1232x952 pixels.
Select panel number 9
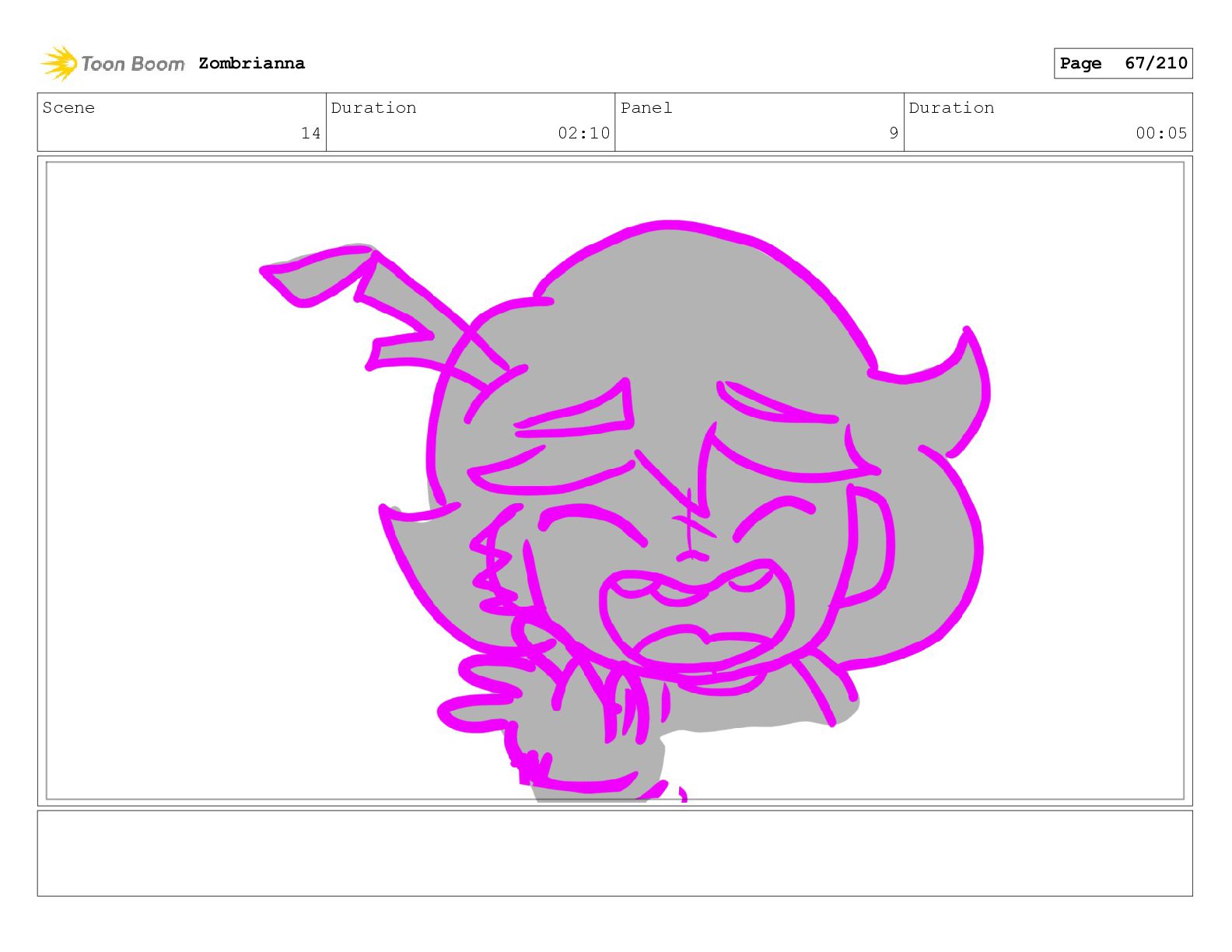tap(894, 133)
